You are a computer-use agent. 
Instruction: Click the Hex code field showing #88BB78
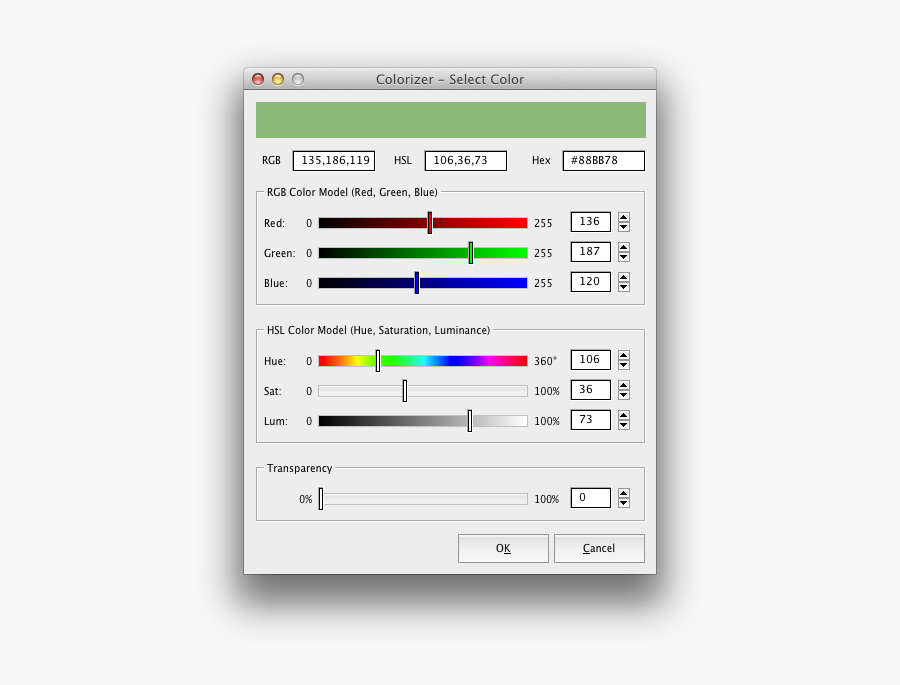coord(603,160)
